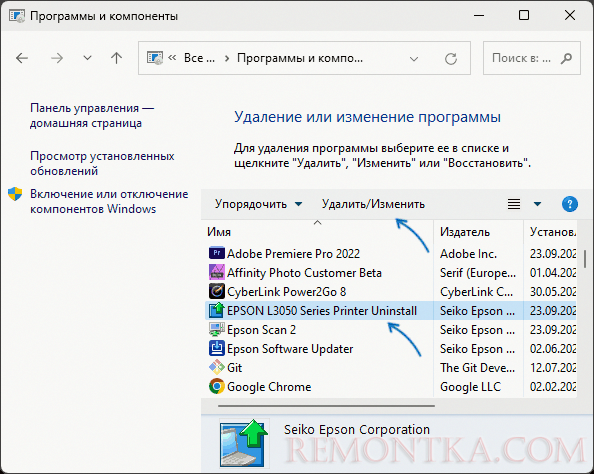Open the breadcrumb arrow after Все
The image size is (594, 474).
[227, 58]
